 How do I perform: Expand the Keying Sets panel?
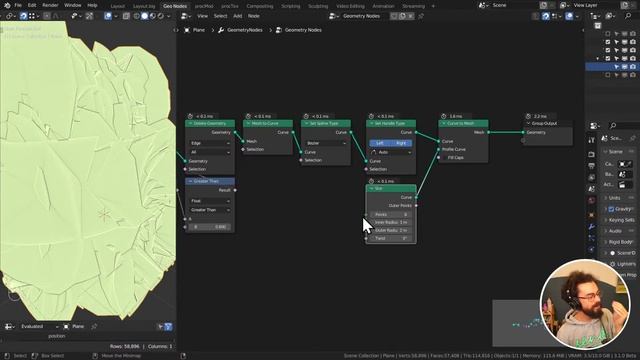click(x=618, y=220)
